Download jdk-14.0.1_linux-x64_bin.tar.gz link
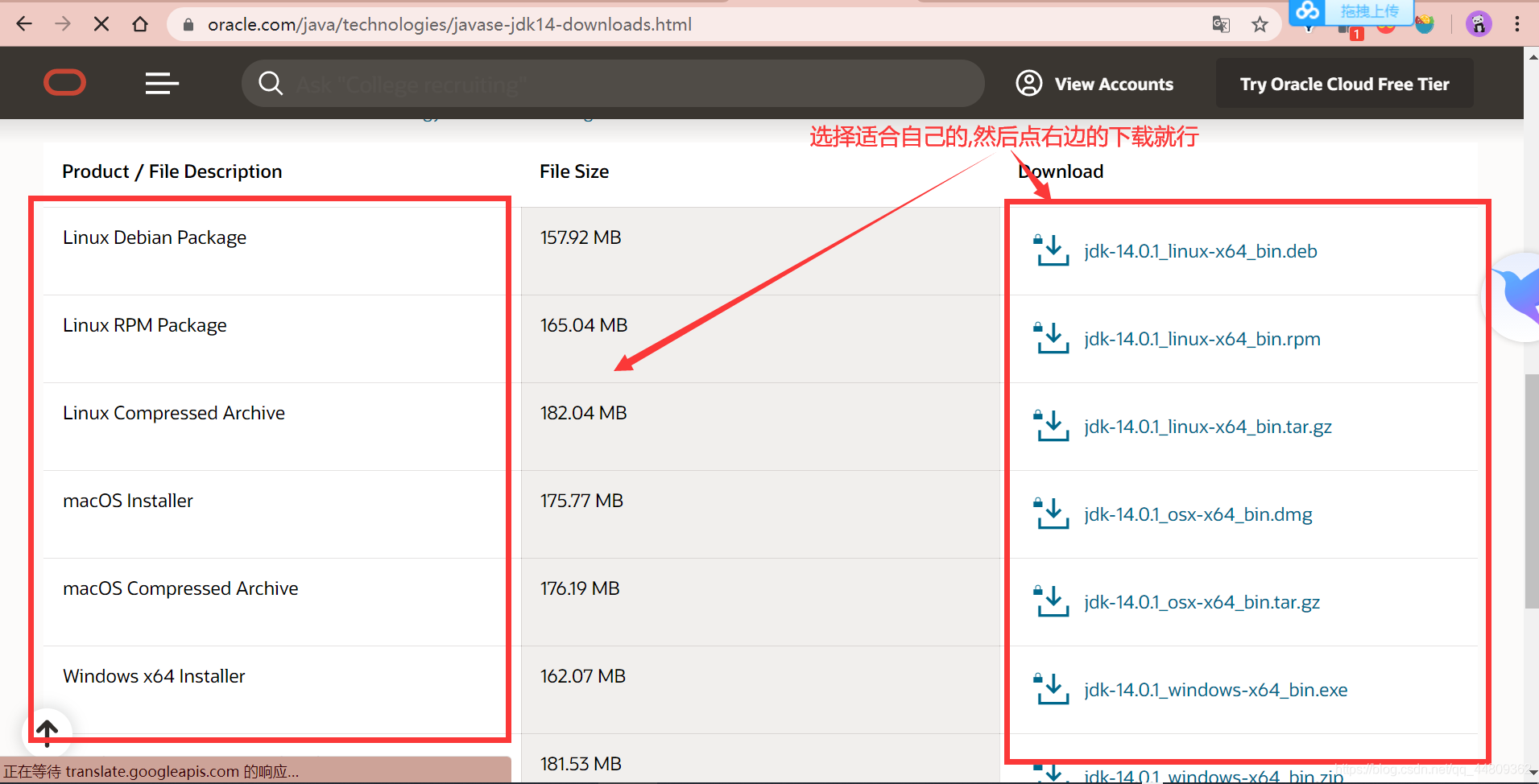Screen dimensions: 1539x784 [x=1208, y=427]
